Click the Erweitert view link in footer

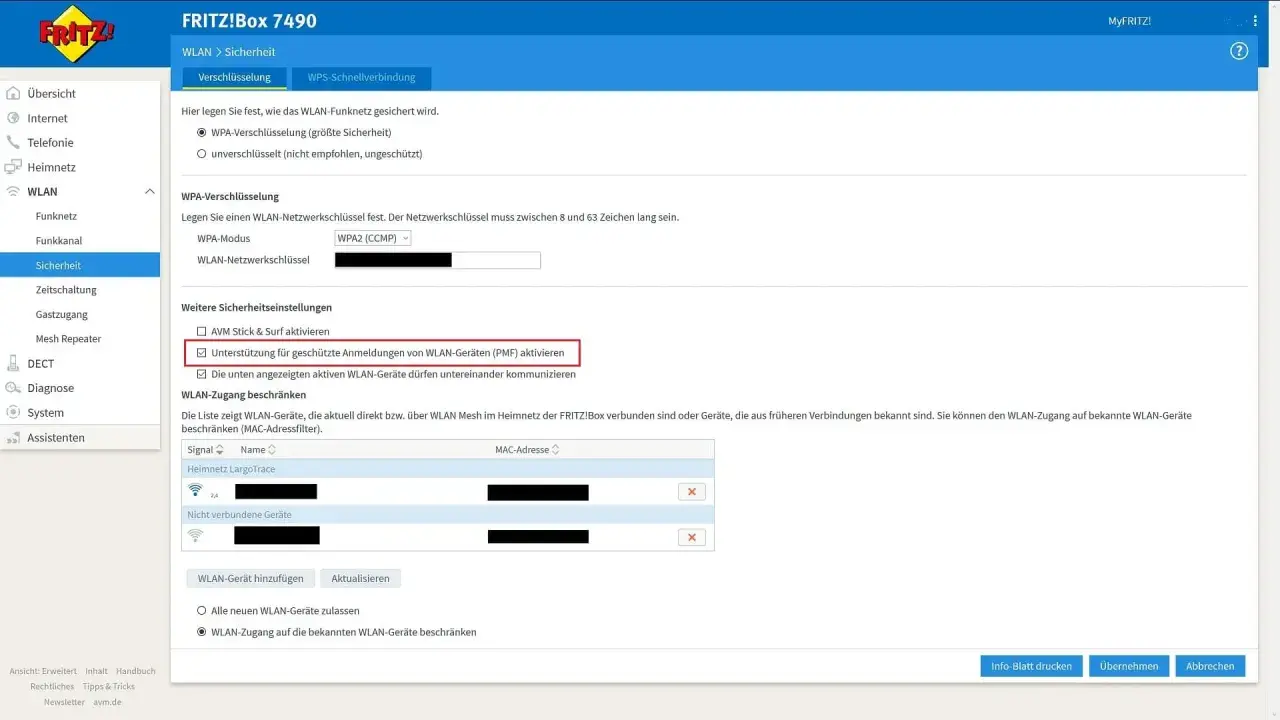(42, 671)
